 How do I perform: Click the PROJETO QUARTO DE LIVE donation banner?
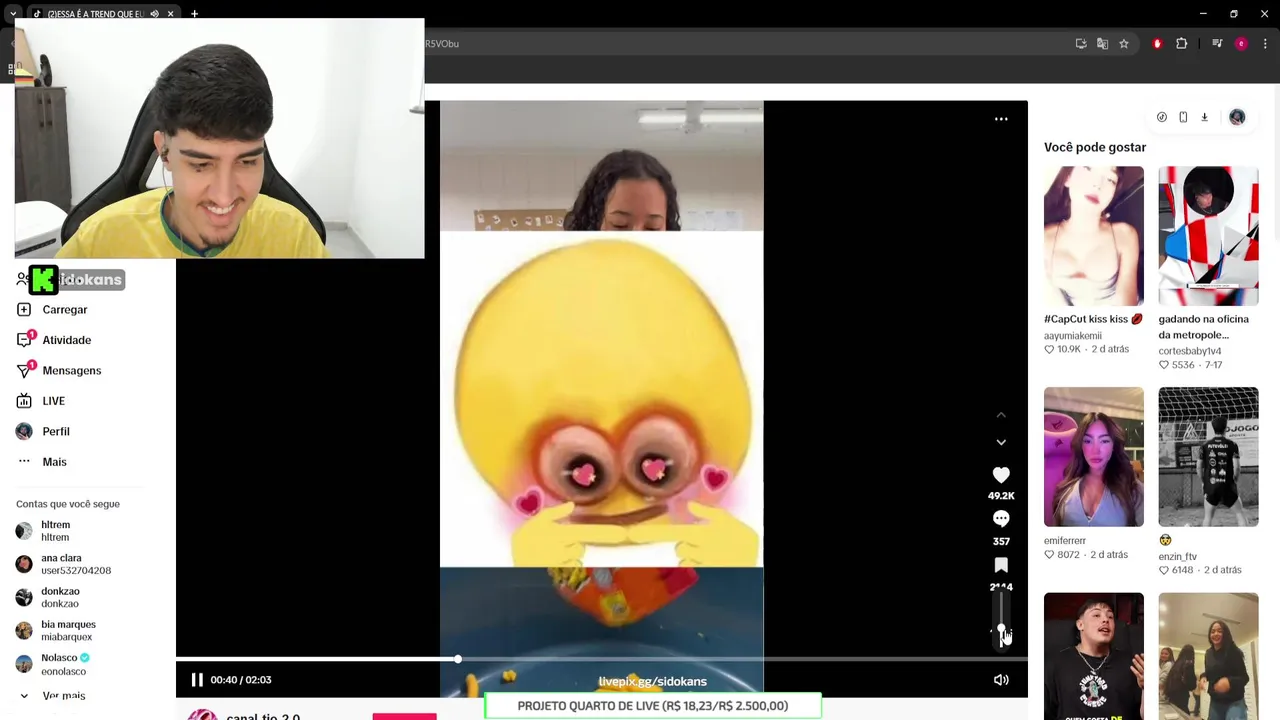point(652,706)
